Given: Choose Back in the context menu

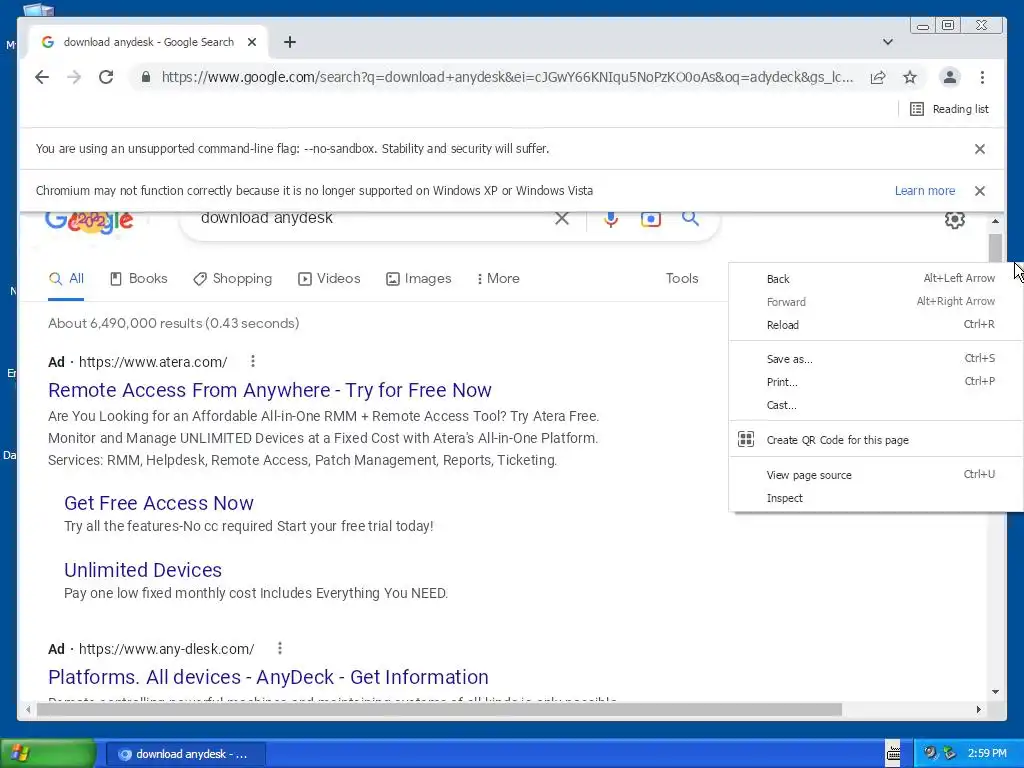Looking at the screenshot, I should pyautogui.click(x=876, y=279).
